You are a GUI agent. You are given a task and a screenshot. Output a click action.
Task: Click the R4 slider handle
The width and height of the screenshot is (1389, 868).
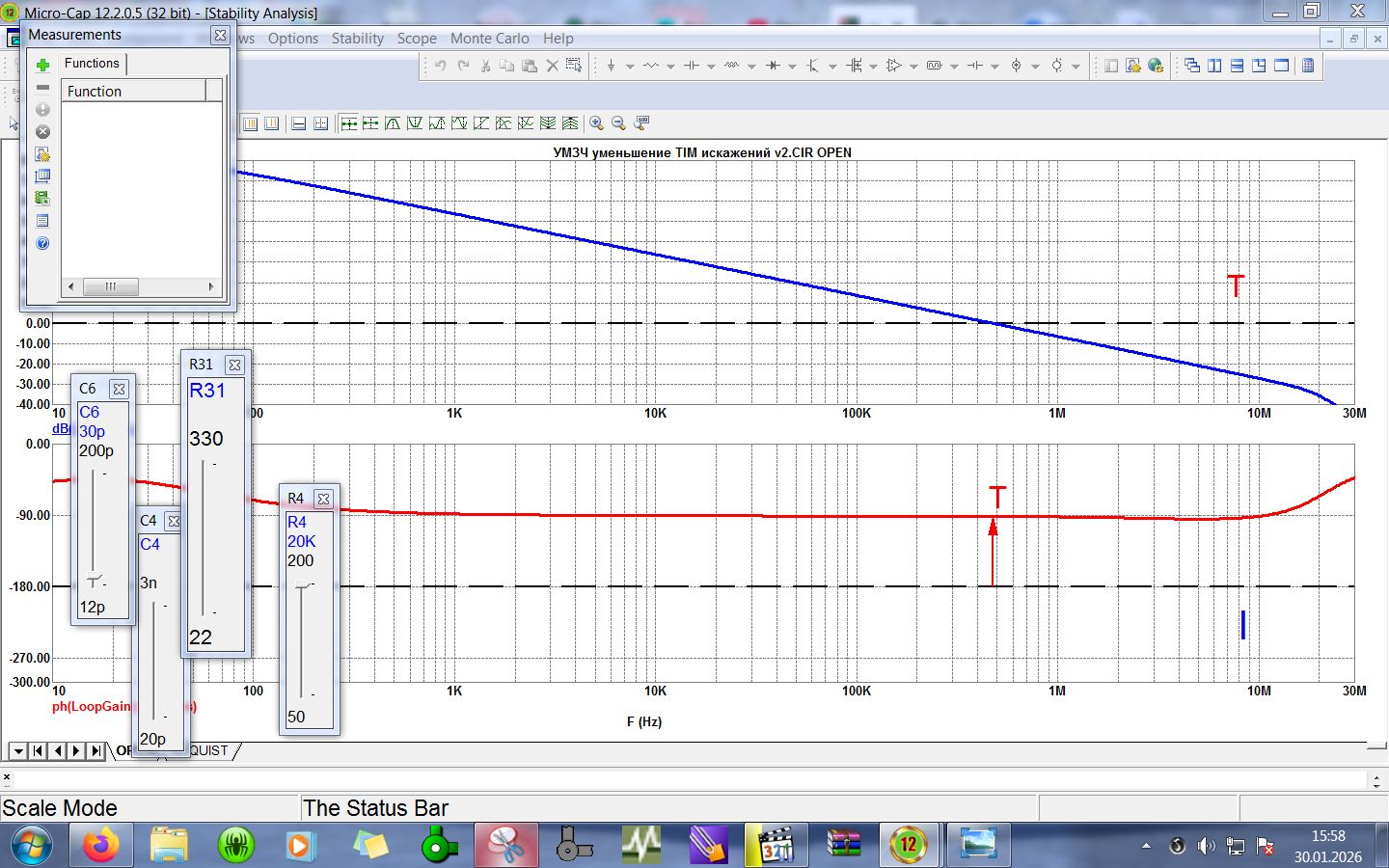coord(303,585)
